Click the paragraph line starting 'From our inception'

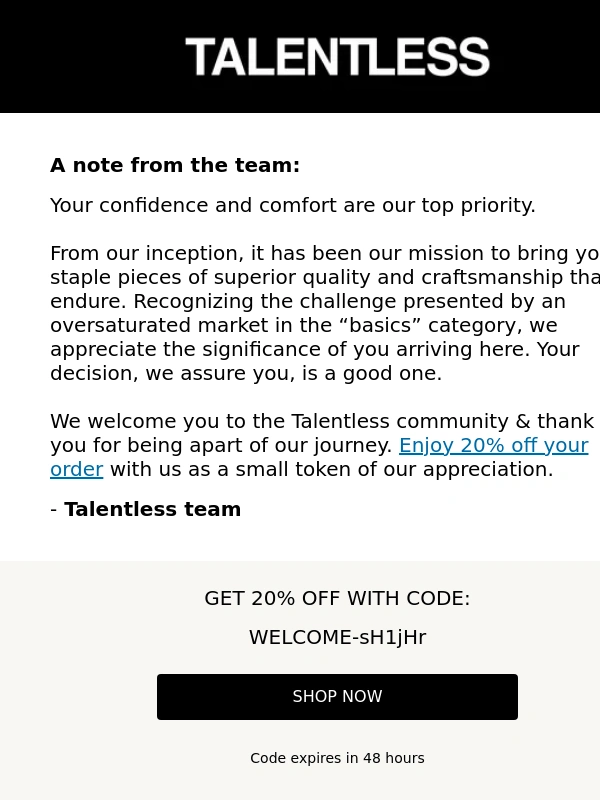tap(325, 254)
